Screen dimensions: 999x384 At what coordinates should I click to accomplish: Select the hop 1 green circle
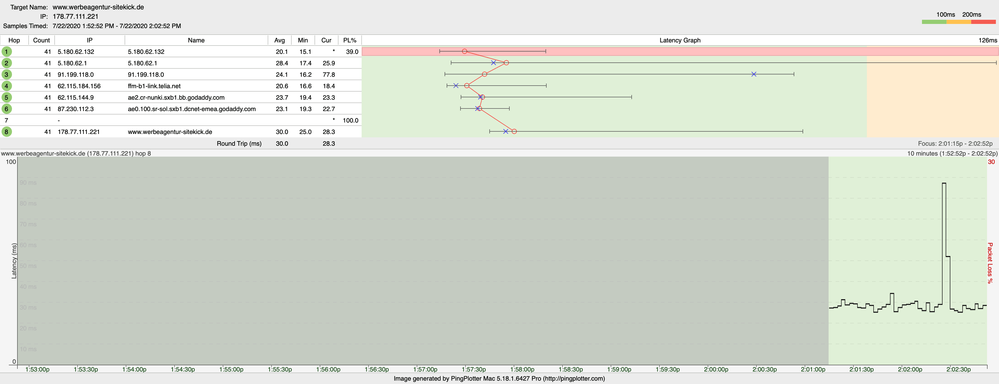pyautogui.click(x=6, y=51)
